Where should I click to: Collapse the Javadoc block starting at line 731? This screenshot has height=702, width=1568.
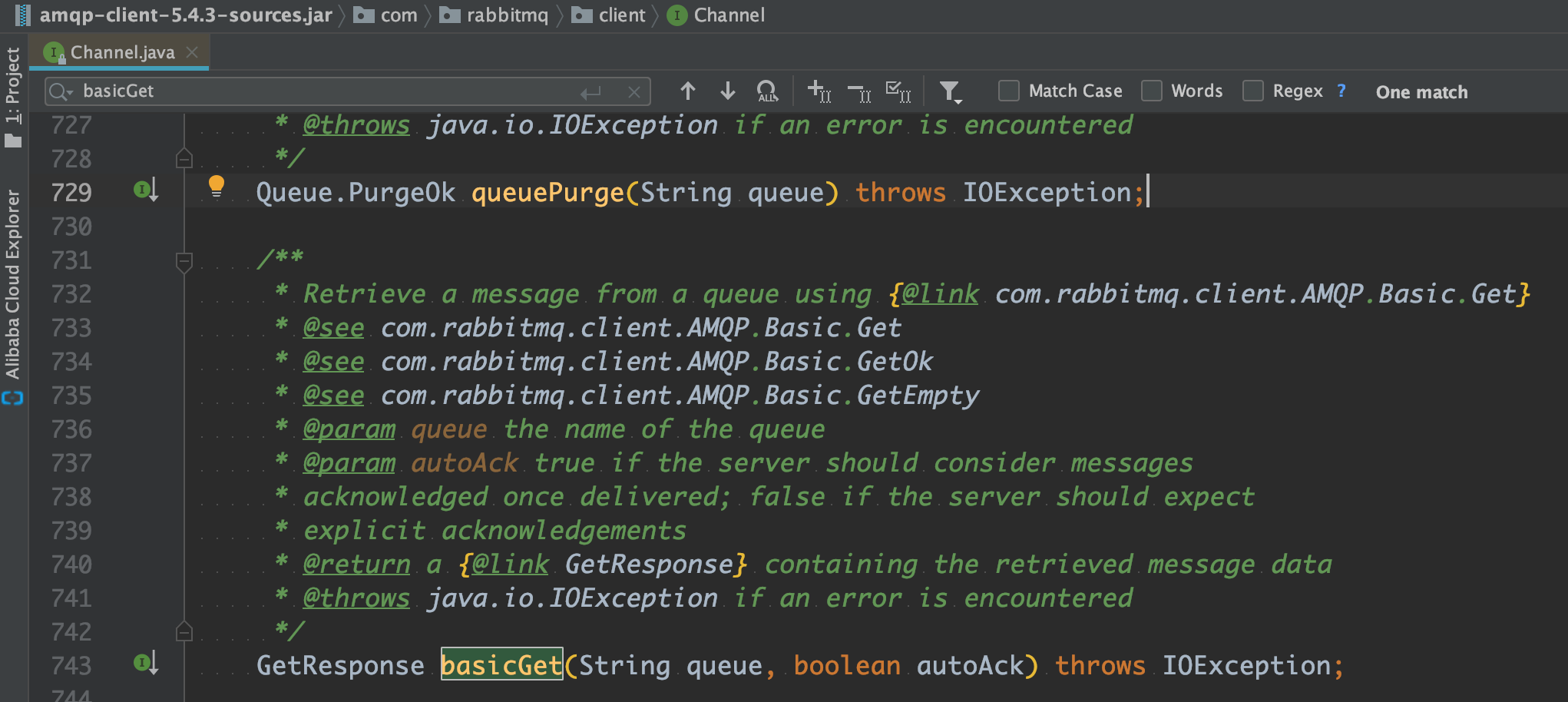click(184, 262)
